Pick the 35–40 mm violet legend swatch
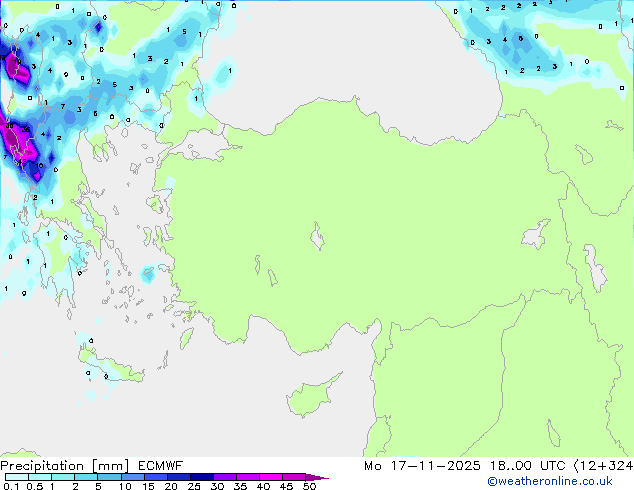The image size is (634, 490). [247, 477]
